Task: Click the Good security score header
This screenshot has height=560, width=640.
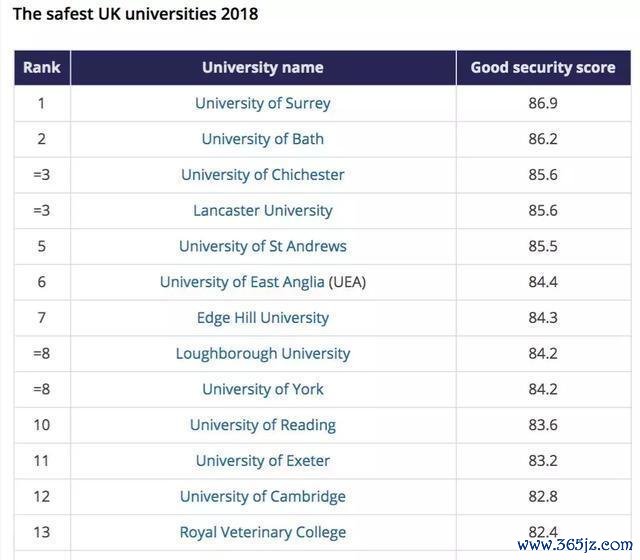Action: tap(542, 68)
